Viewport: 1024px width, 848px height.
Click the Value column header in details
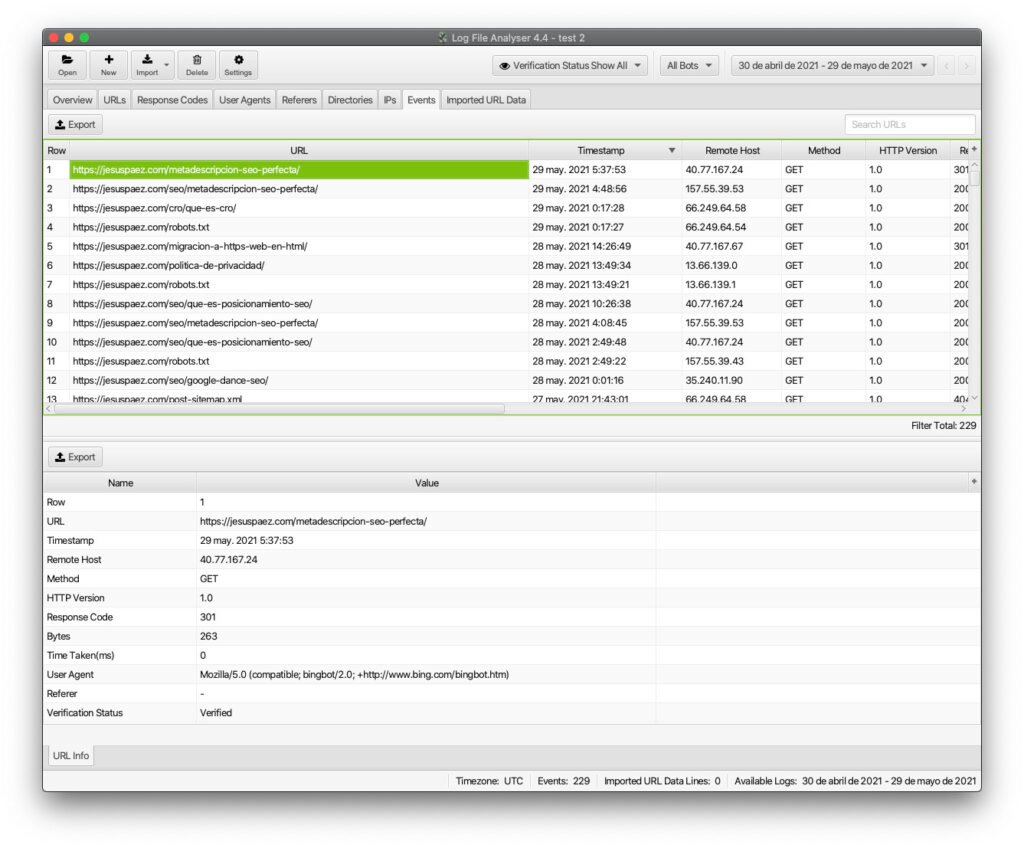(x=426, y=483)
